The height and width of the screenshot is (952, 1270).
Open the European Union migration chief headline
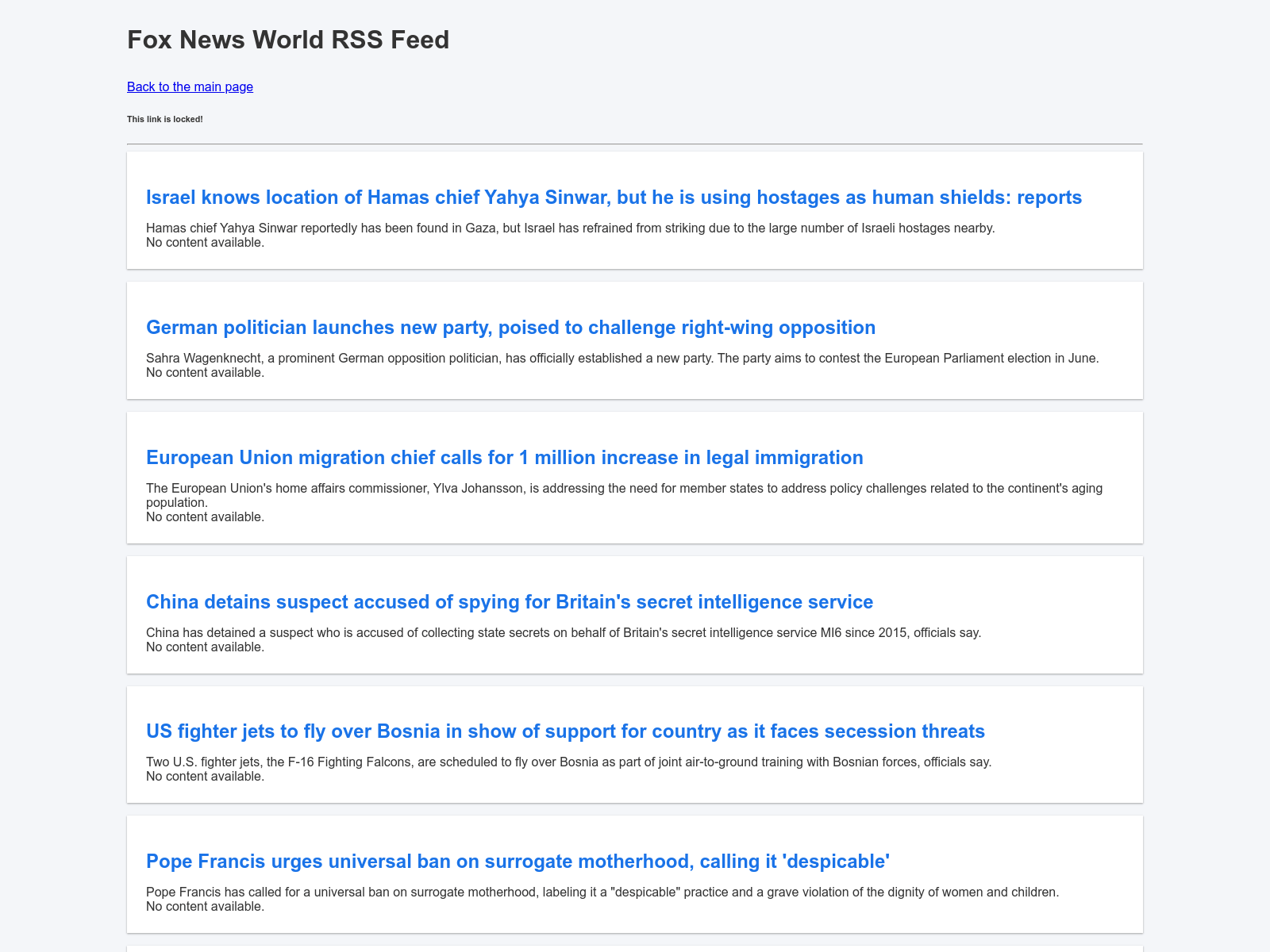coord(504,457)
